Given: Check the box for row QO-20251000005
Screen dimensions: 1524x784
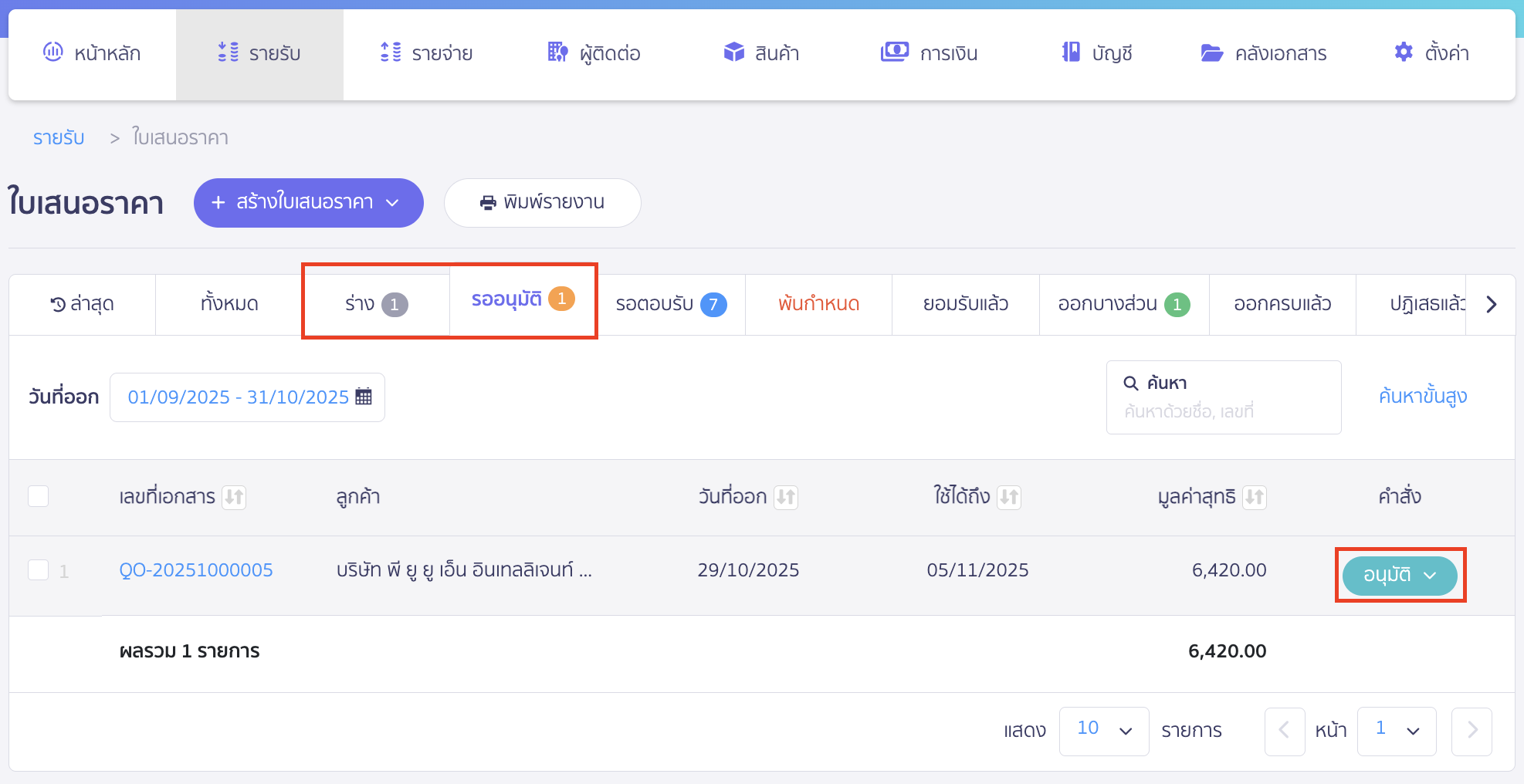Looking at the screenshot, I should click(x=39, y=570).
